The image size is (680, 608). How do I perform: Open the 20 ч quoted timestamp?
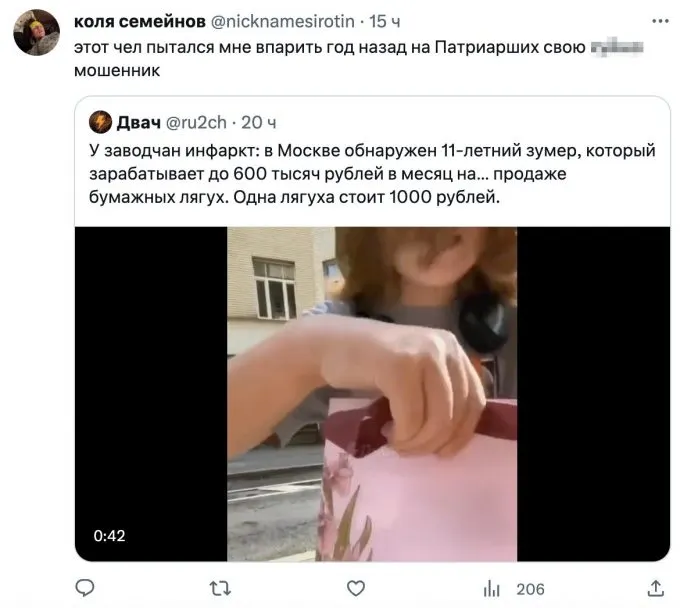(x=258, y=123)
